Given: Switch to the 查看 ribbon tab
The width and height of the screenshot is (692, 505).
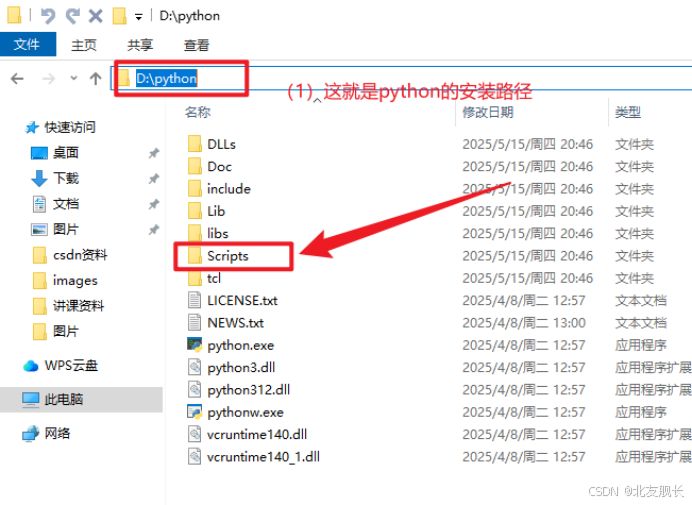Looking at the screenshot, I should (196, 45).
